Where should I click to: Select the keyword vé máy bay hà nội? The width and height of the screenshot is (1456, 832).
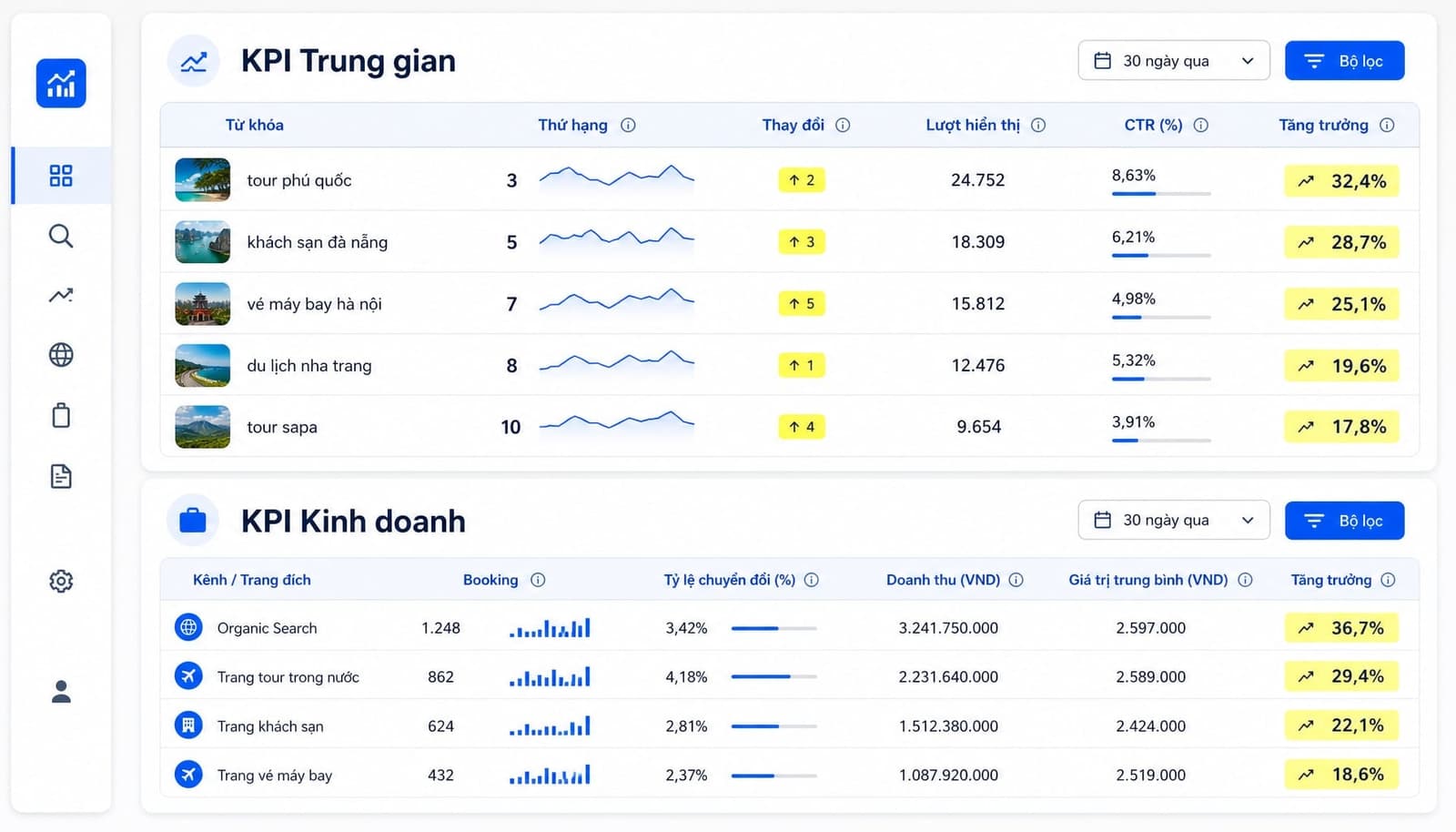click(x=315, y=304)
